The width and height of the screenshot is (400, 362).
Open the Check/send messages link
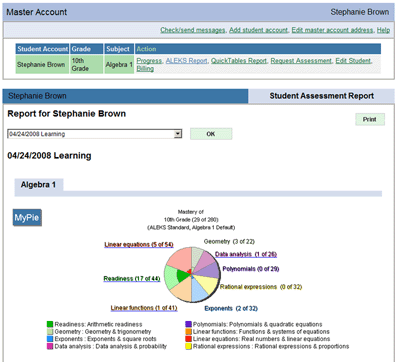coord(193,30)
